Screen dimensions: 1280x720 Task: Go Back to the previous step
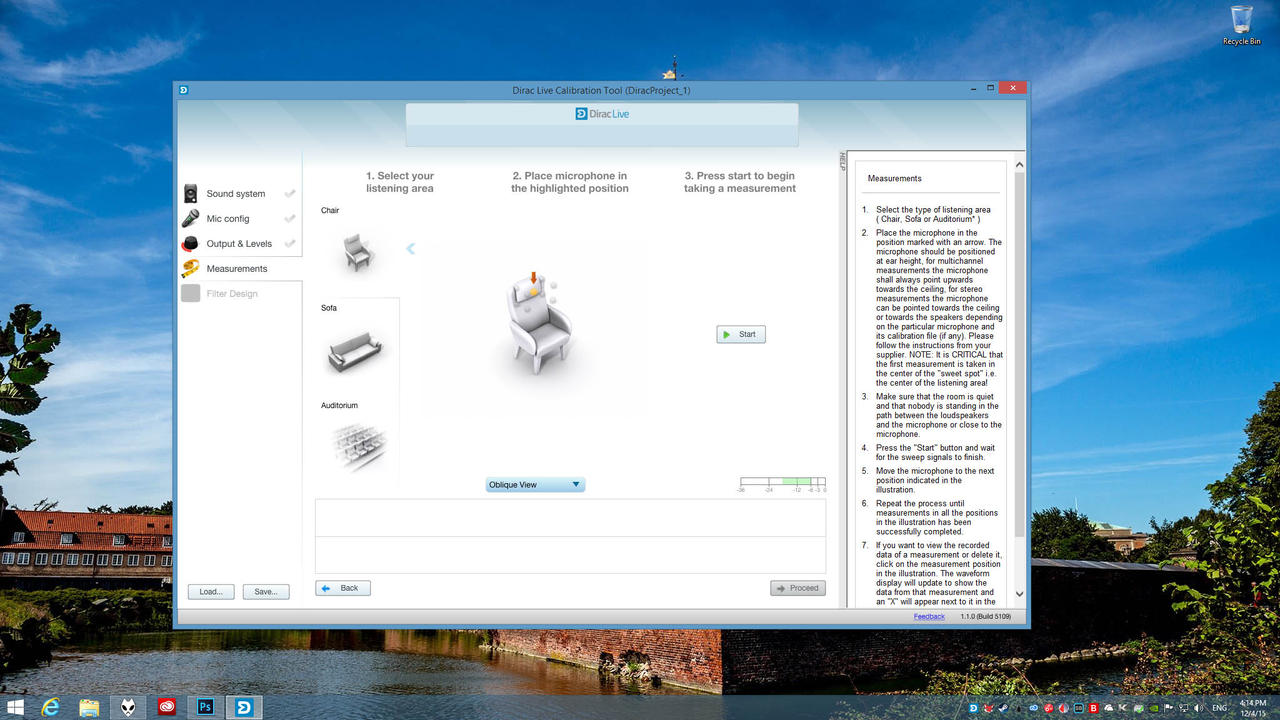(343, 588)
